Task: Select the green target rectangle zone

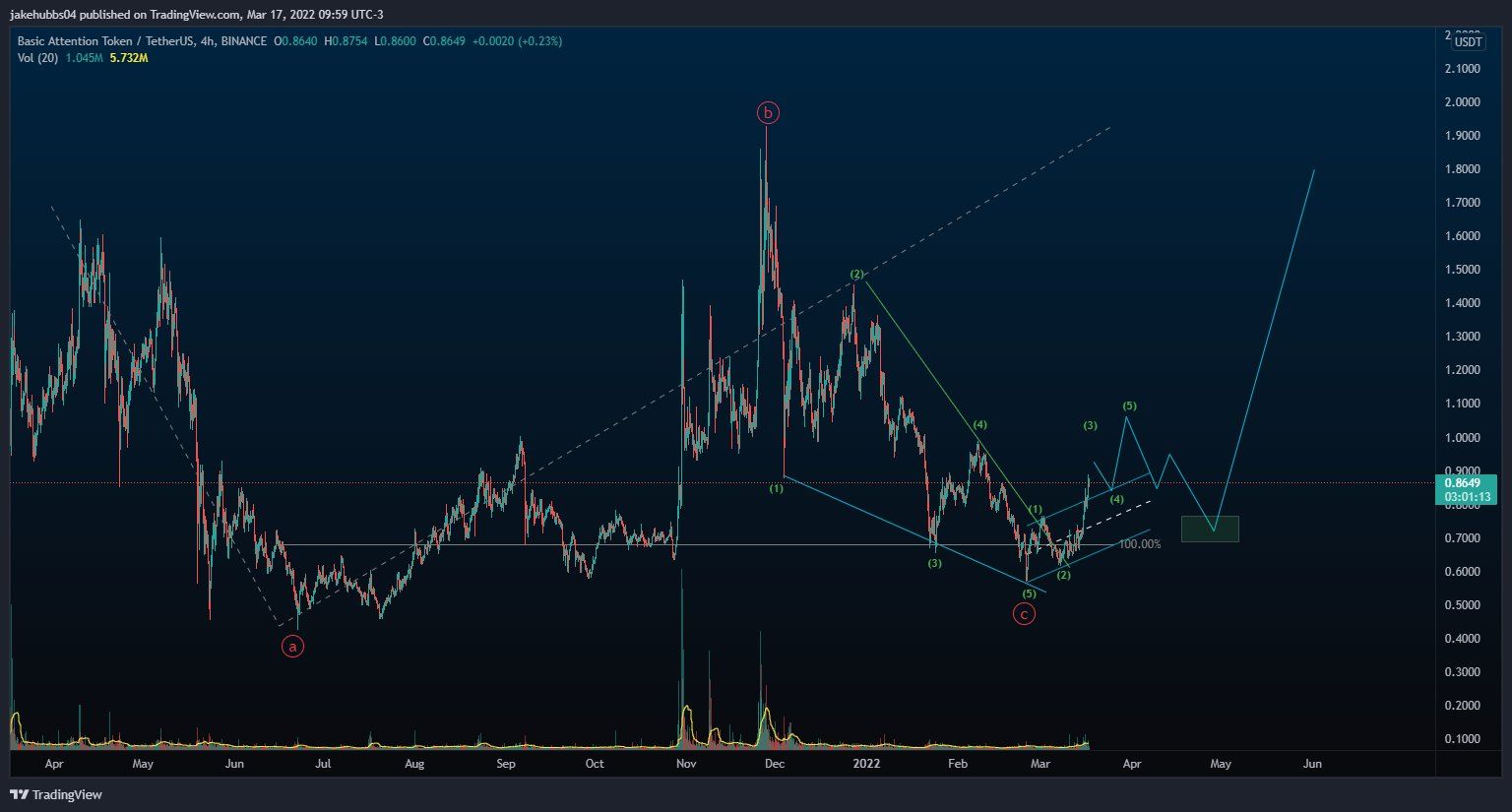Action: tap(1210, 529)
